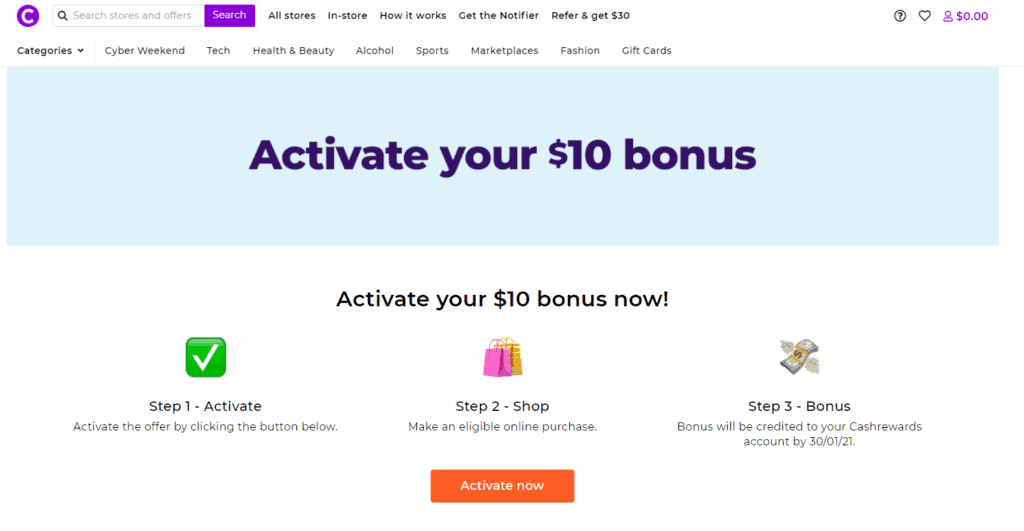
Task: Click the Cashrewards purple logo icon
Action: pyautogui.click(x=28, y=16)
